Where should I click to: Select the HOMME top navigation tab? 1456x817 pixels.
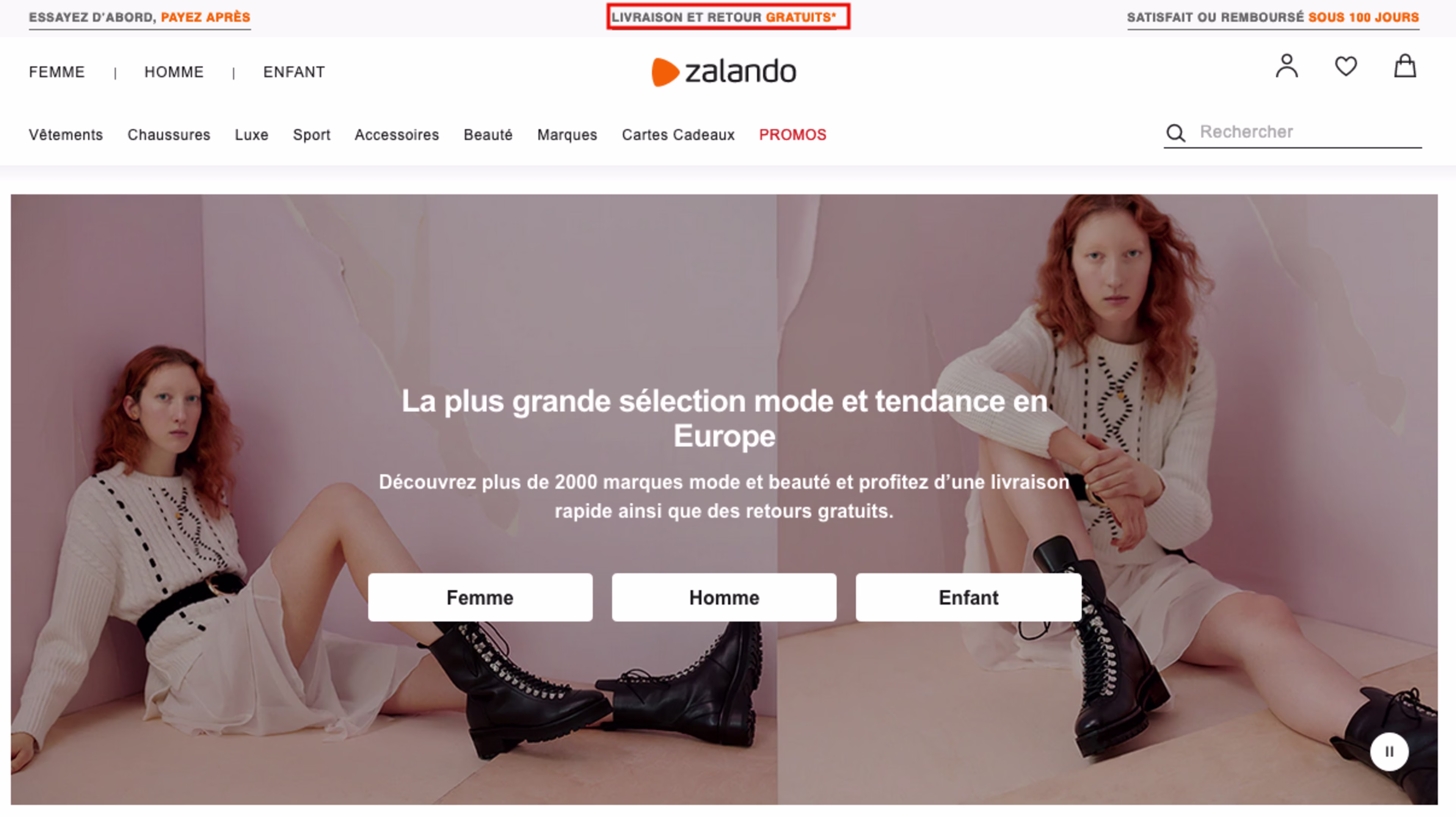click(174, 72)
